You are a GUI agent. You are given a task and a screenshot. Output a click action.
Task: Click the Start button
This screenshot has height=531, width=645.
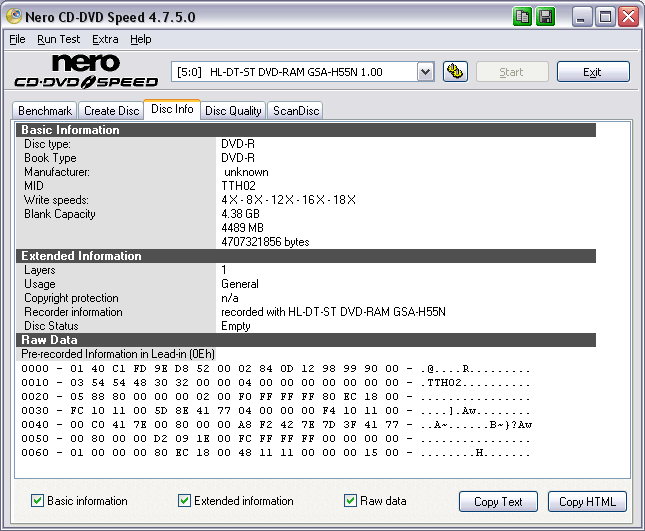pyautogui.click(x=512, y=72)
